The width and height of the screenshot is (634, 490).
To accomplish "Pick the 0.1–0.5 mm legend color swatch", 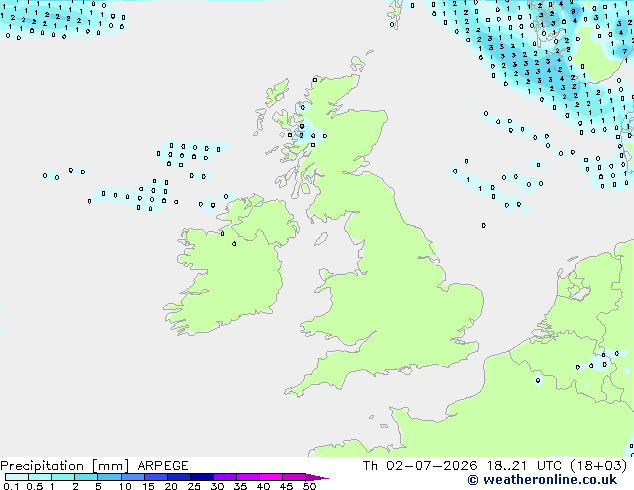I will coord(17,477).
